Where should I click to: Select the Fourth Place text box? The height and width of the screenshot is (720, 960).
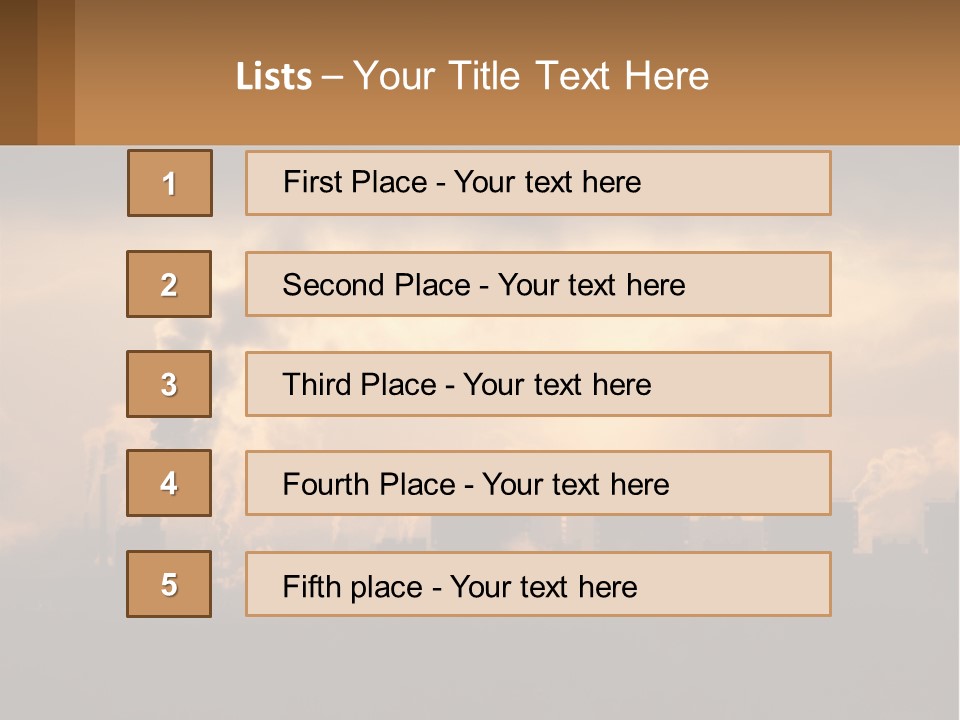pyautogui.click(x=538, y=483)
